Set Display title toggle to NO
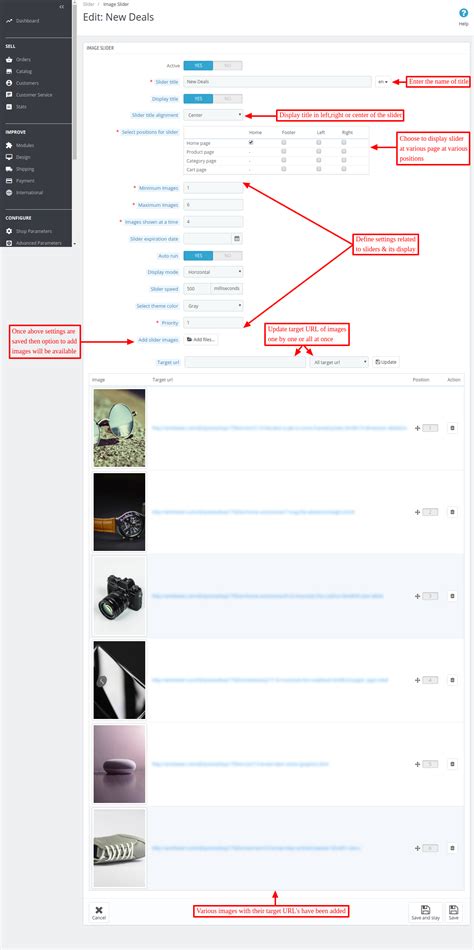The width and height of the screenshot is (474, 950). pos(228,98)
